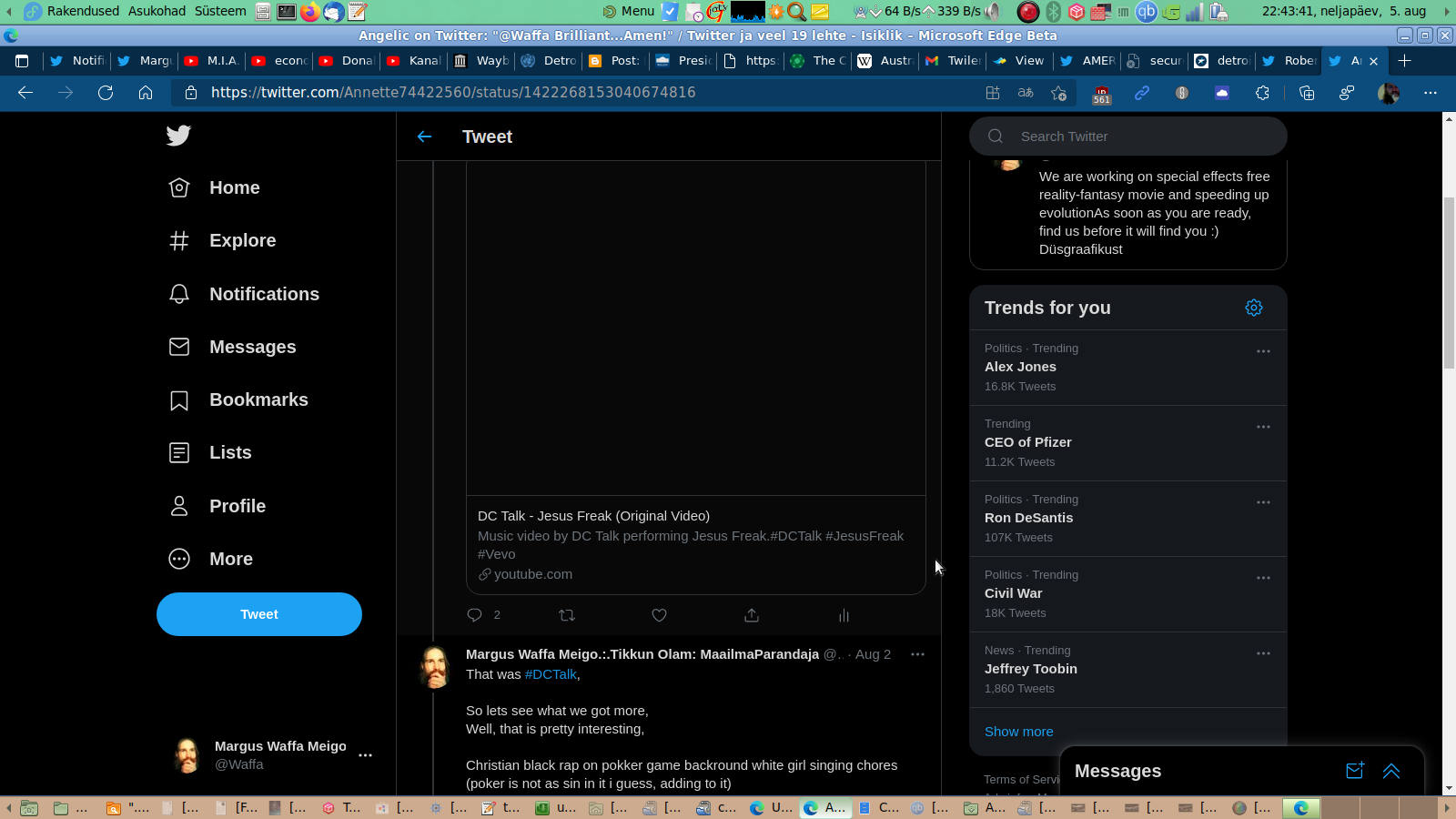1456x819 pixels.
Task: Switch to the M.I.A. YouTube browser tab
Action: (x=212, y=61)
